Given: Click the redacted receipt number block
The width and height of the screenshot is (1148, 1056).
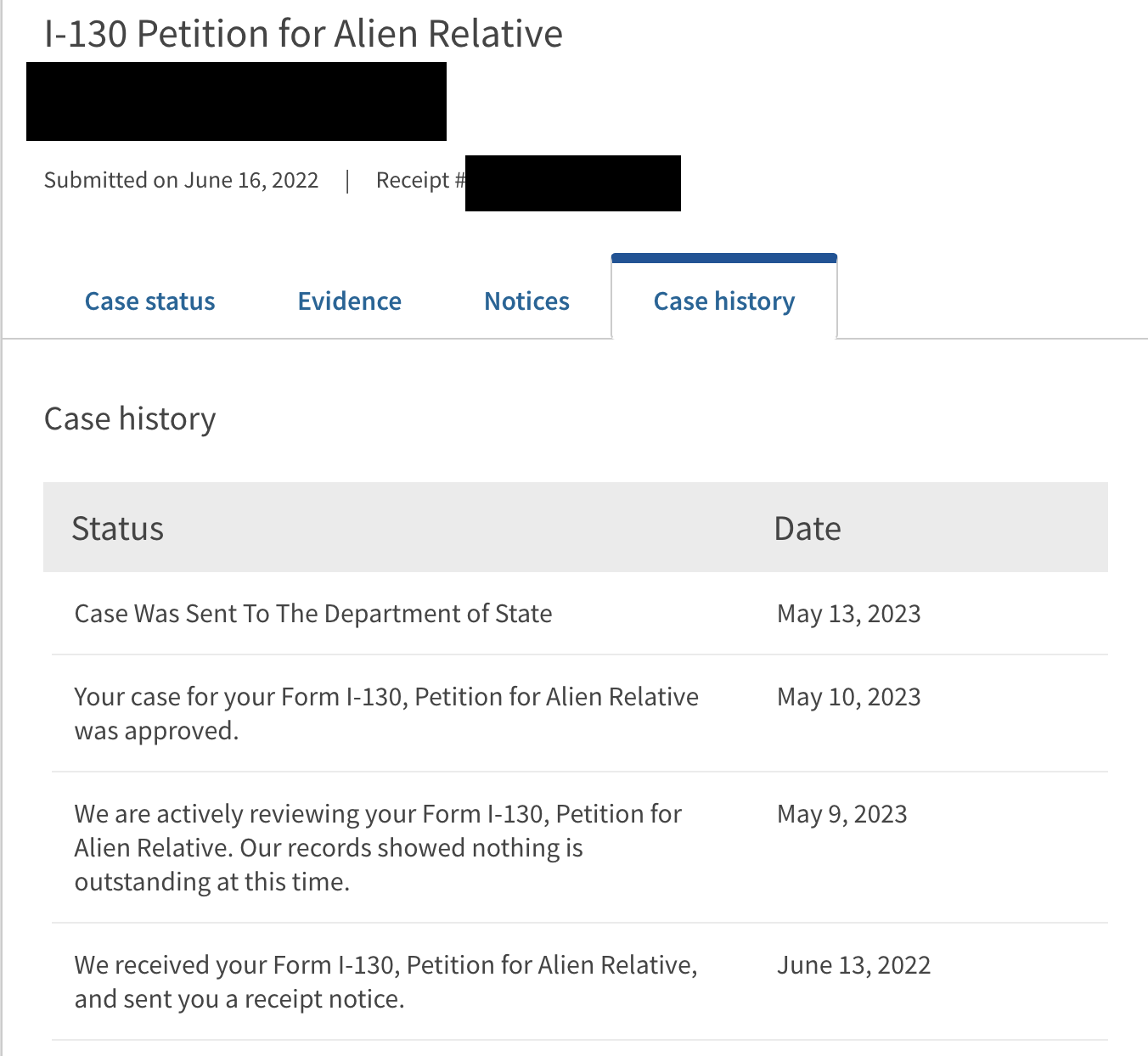Looking at the screenshot, I should [573, 183].
